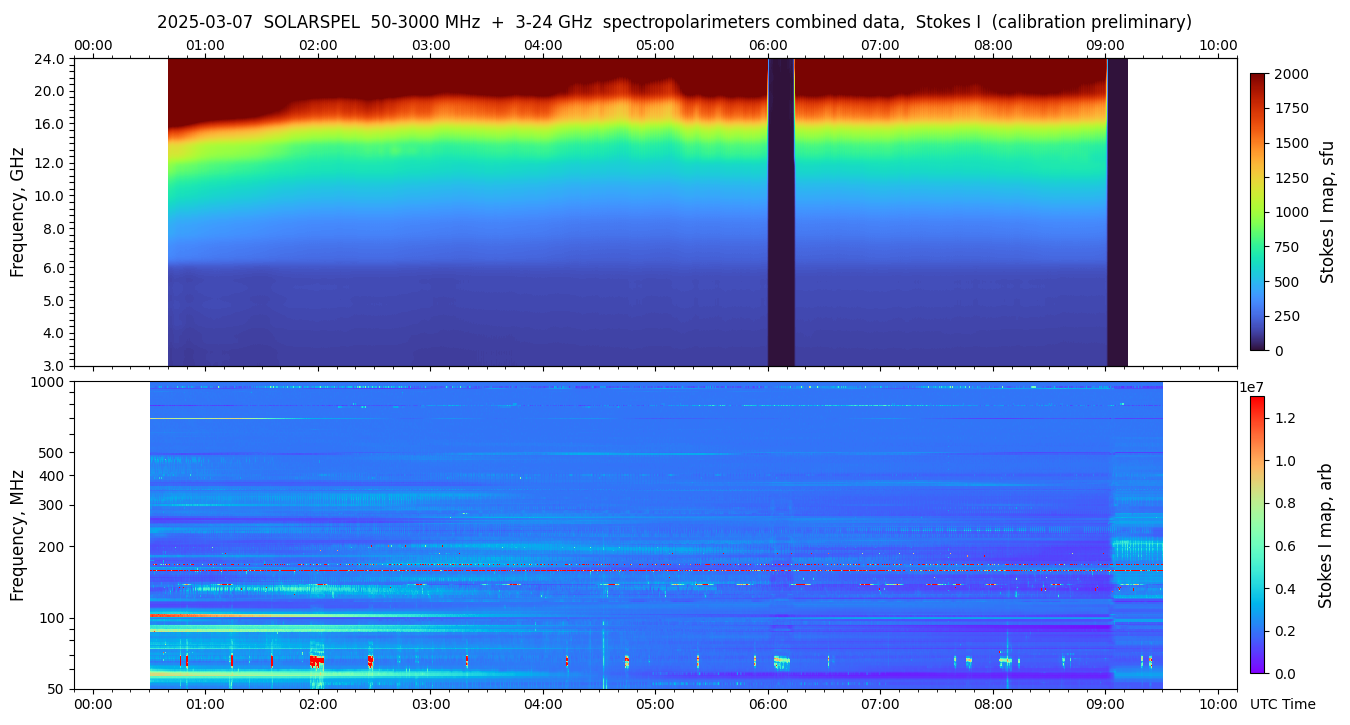
Task: Click the 06:00 tick label on the top time axis
Action: (768, 45)
